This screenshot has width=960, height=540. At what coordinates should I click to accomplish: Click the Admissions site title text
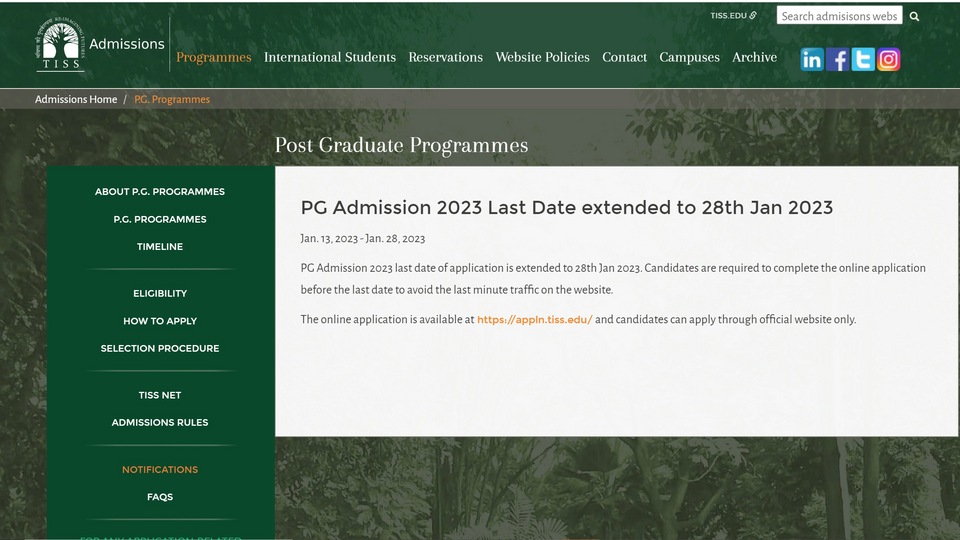pos(127,44)
